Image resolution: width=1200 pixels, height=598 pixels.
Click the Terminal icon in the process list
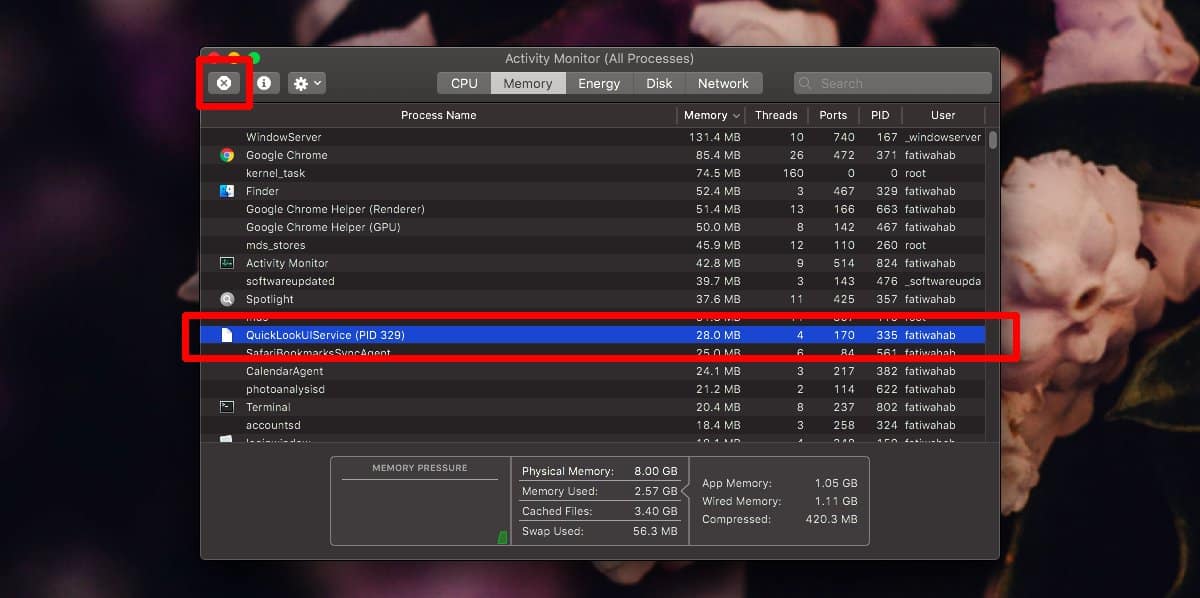[227, 407]
